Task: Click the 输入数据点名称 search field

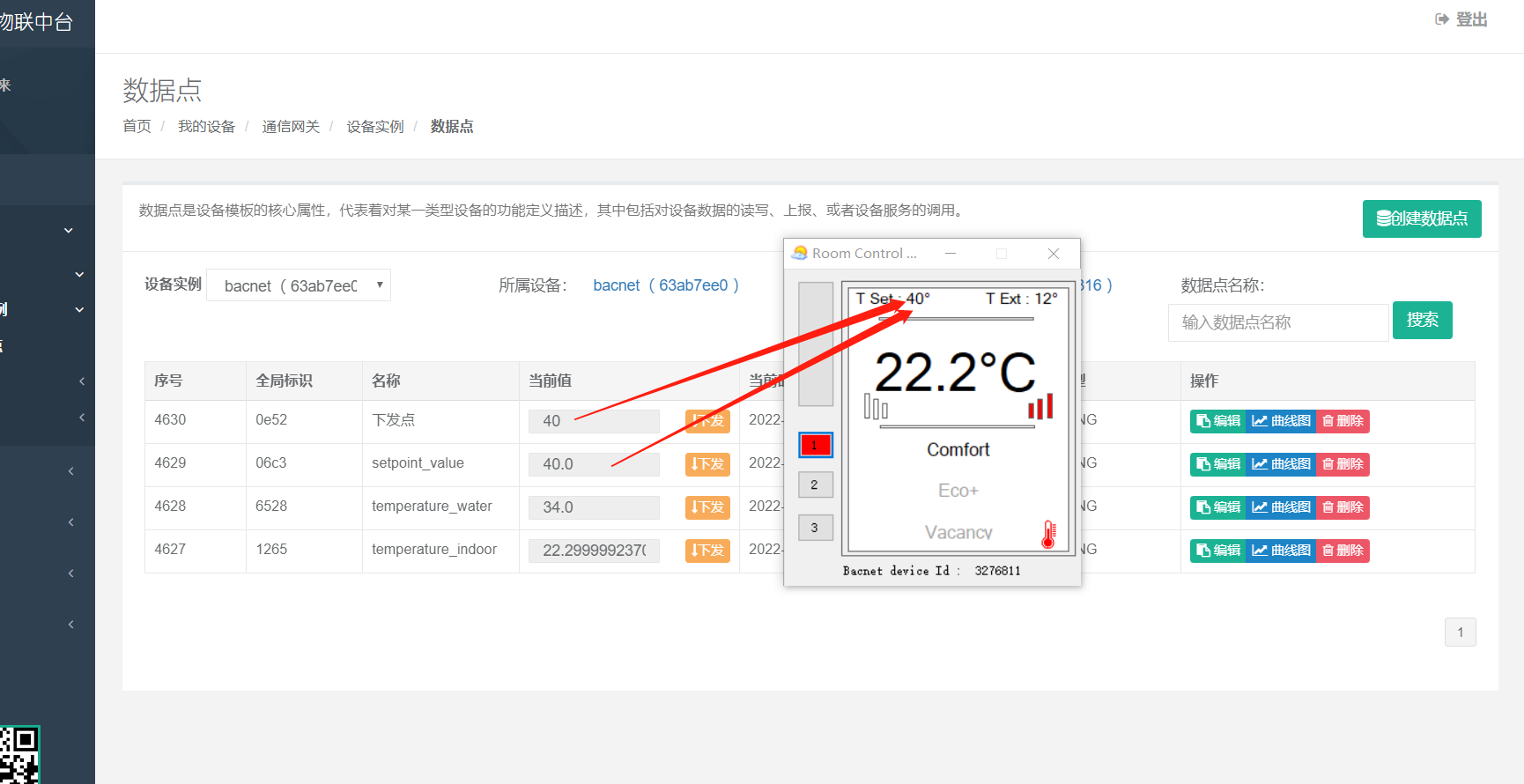Action: click(1277, 322)
